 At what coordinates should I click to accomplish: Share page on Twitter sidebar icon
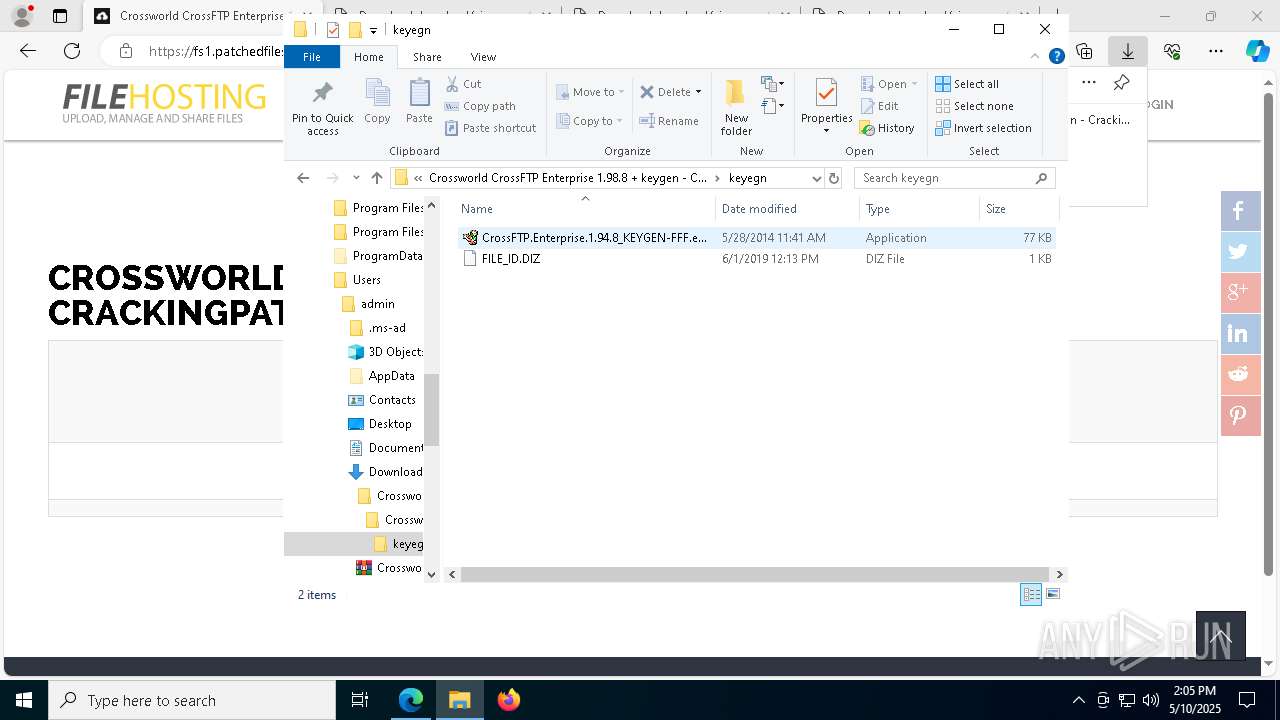pyautogui.click(x=1238, y=252)
